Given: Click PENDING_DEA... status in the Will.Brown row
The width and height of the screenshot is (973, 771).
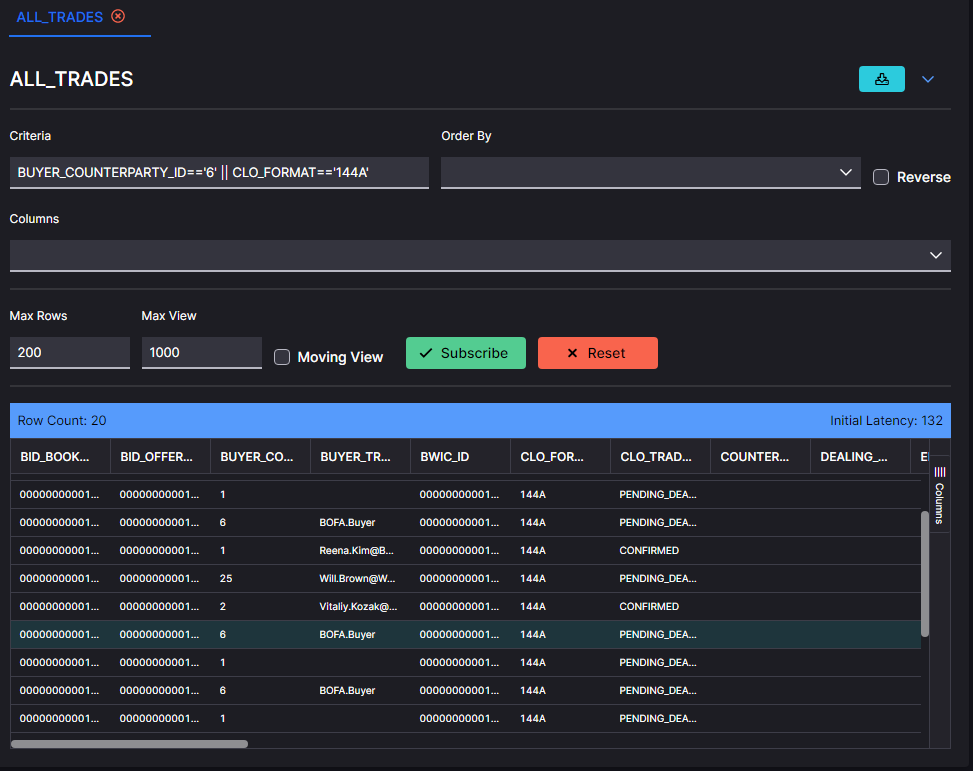Looking at the screenshot, I should [x=658, y=579].
